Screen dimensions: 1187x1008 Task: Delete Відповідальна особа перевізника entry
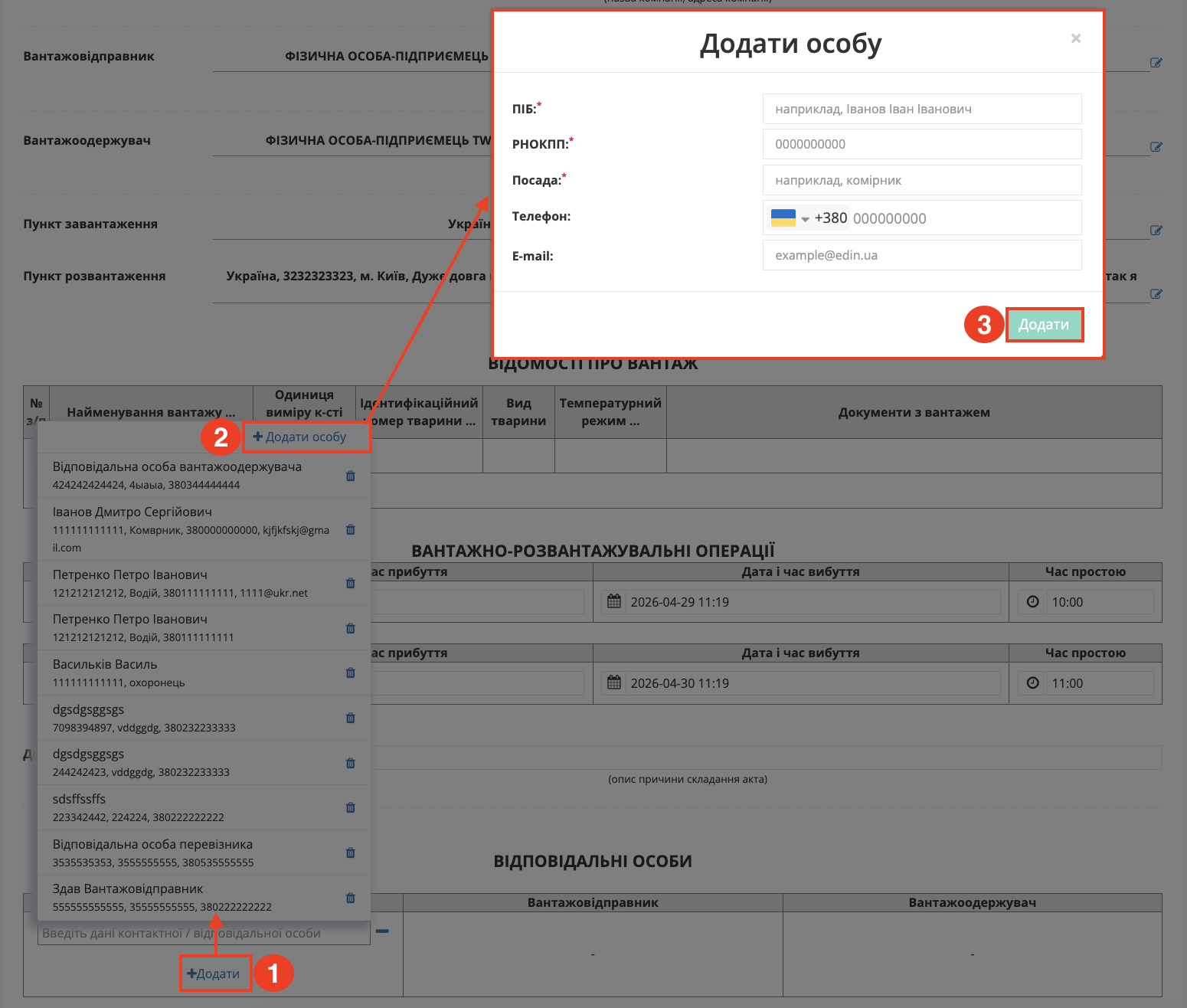351,853
